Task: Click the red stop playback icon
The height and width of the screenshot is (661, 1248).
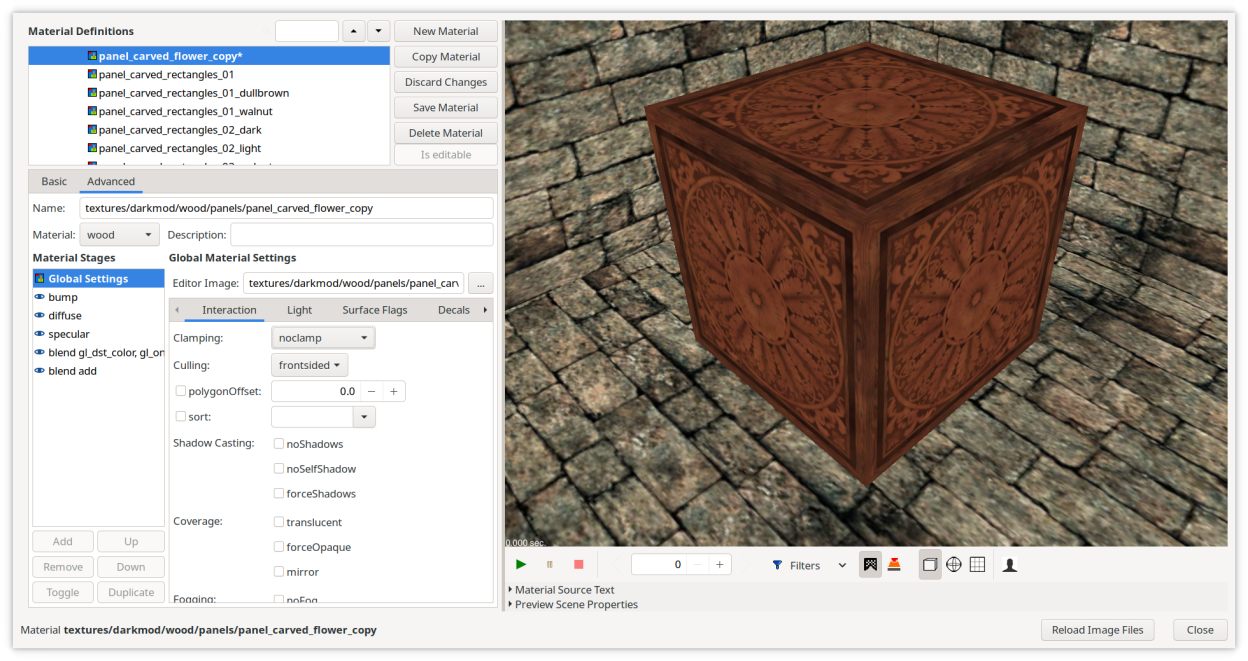Action: [x=578, y=565]
